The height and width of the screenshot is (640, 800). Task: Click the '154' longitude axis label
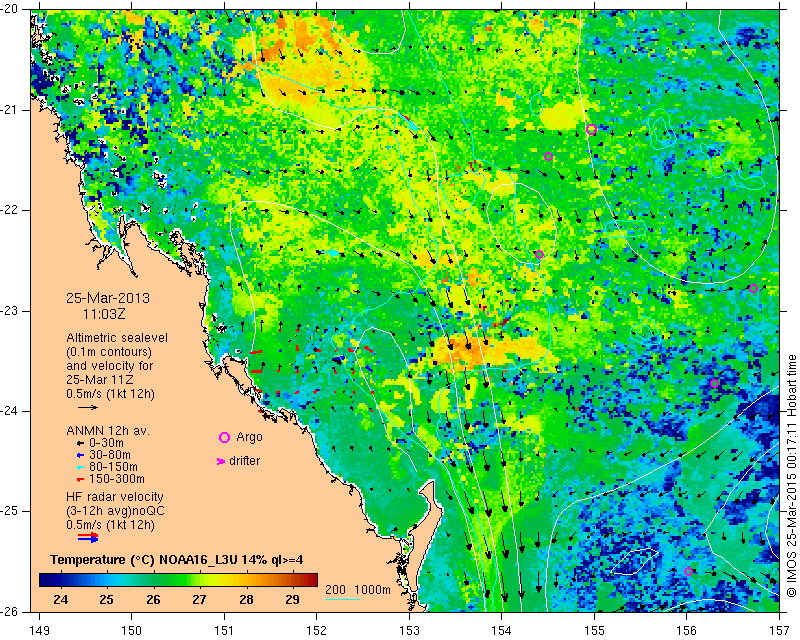coord(502,631)
